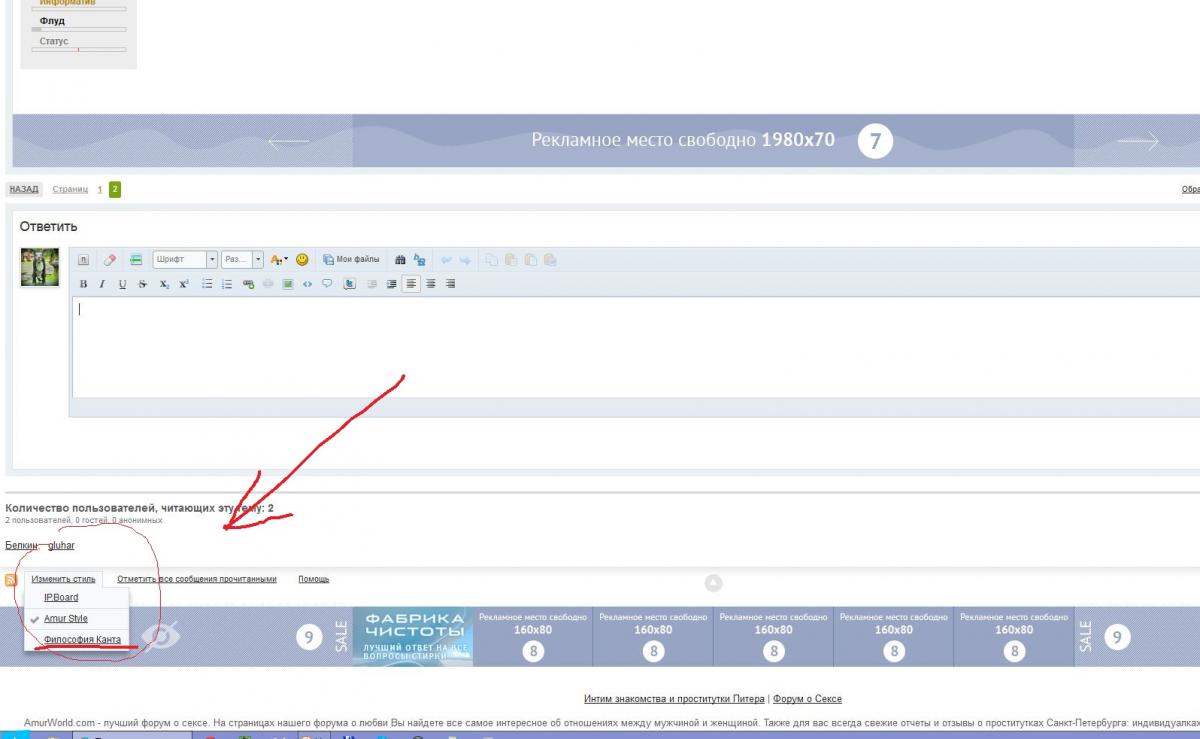Click the underline formatting icon
1200x739 pixels.
[x=122, y=284]
